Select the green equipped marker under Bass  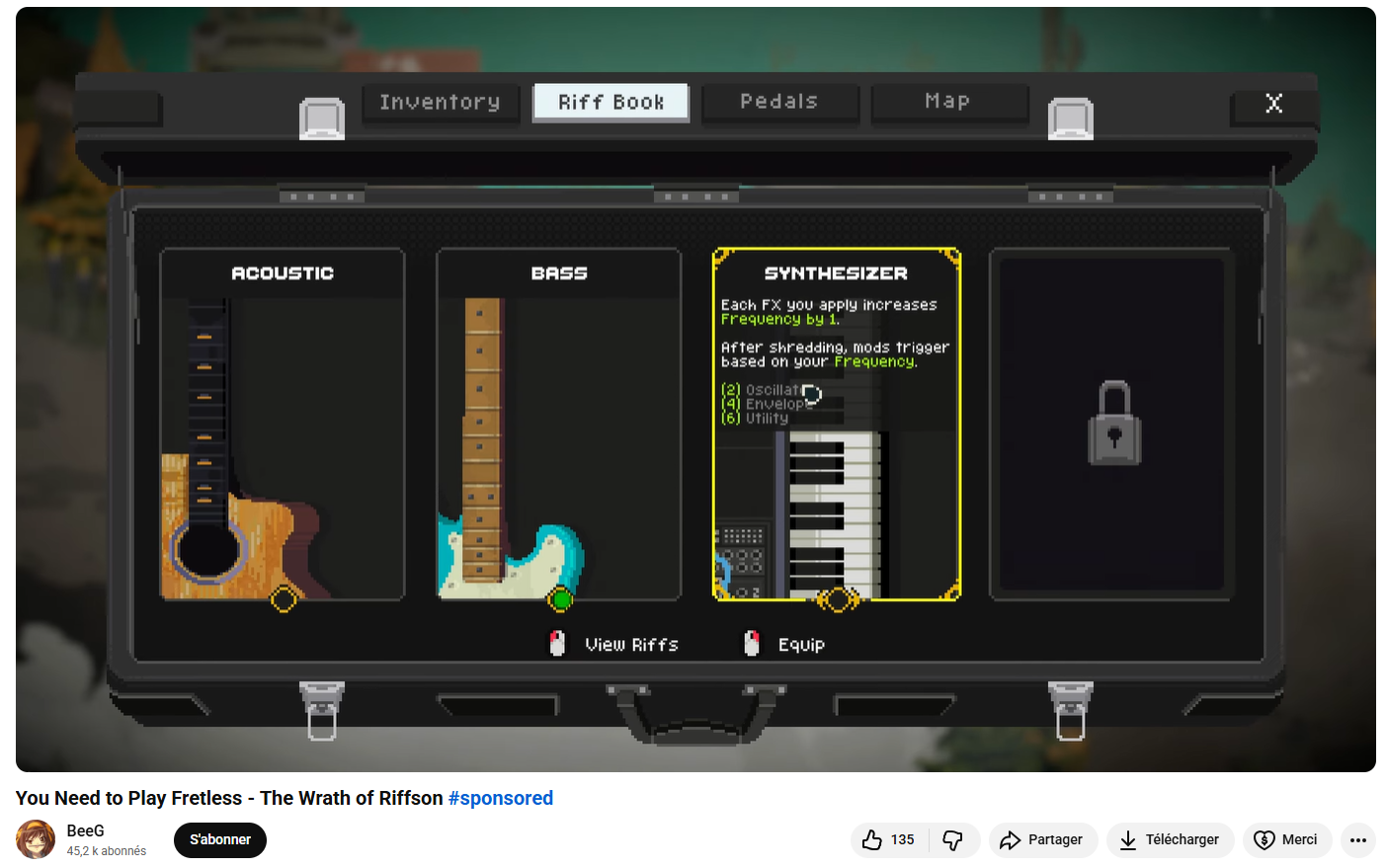[x=560, y=598]
